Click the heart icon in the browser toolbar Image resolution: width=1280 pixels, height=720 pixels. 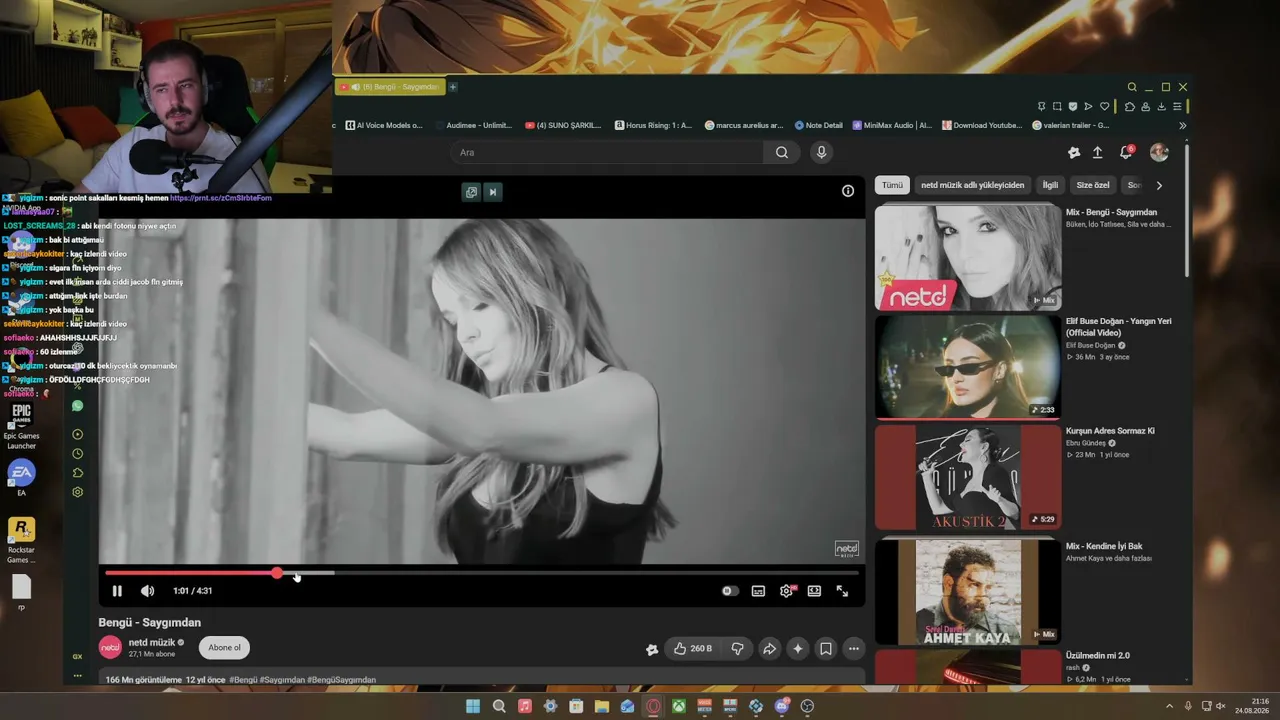[1105, 106]
